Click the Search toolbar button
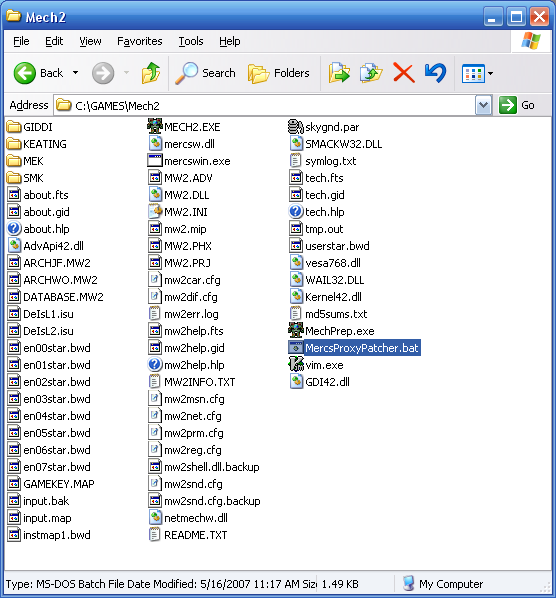Screen dimensions: 556x598 tap(206, 73)
